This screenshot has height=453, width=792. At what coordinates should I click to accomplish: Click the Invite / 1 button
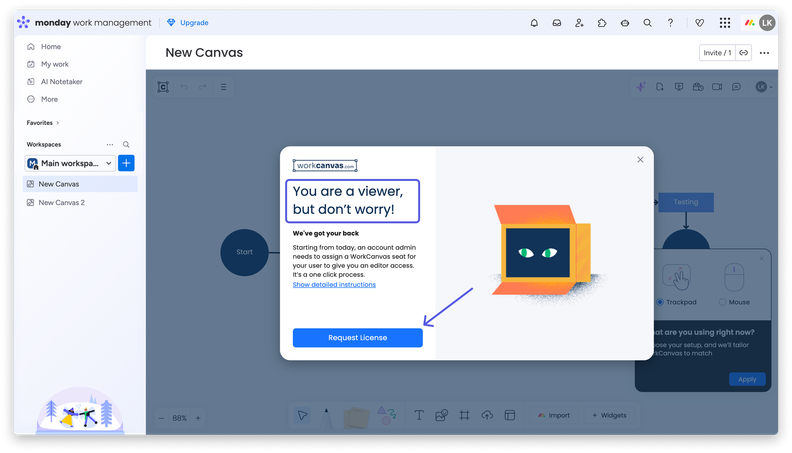717,53
